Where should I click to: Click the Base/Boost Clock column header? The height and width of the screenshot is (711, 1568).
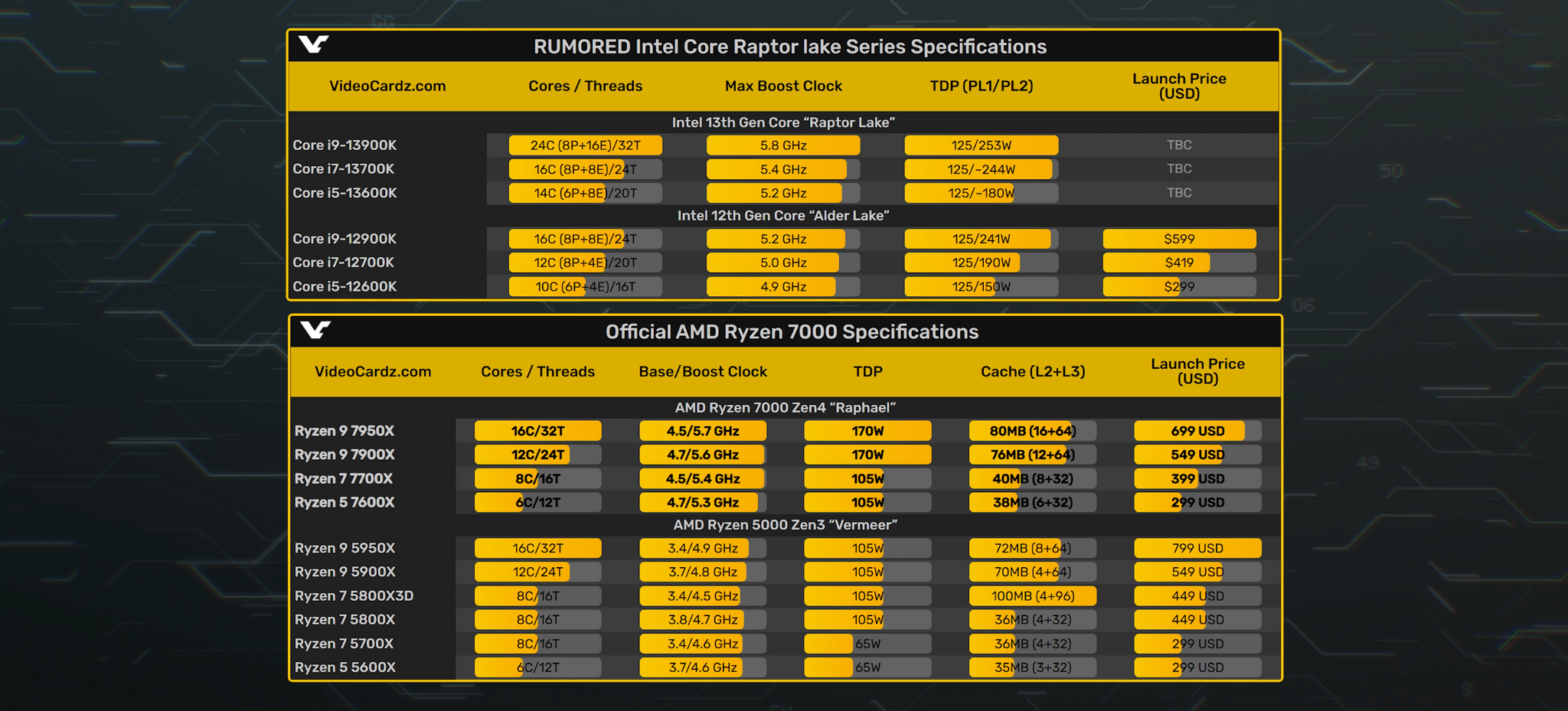point(702,371)
